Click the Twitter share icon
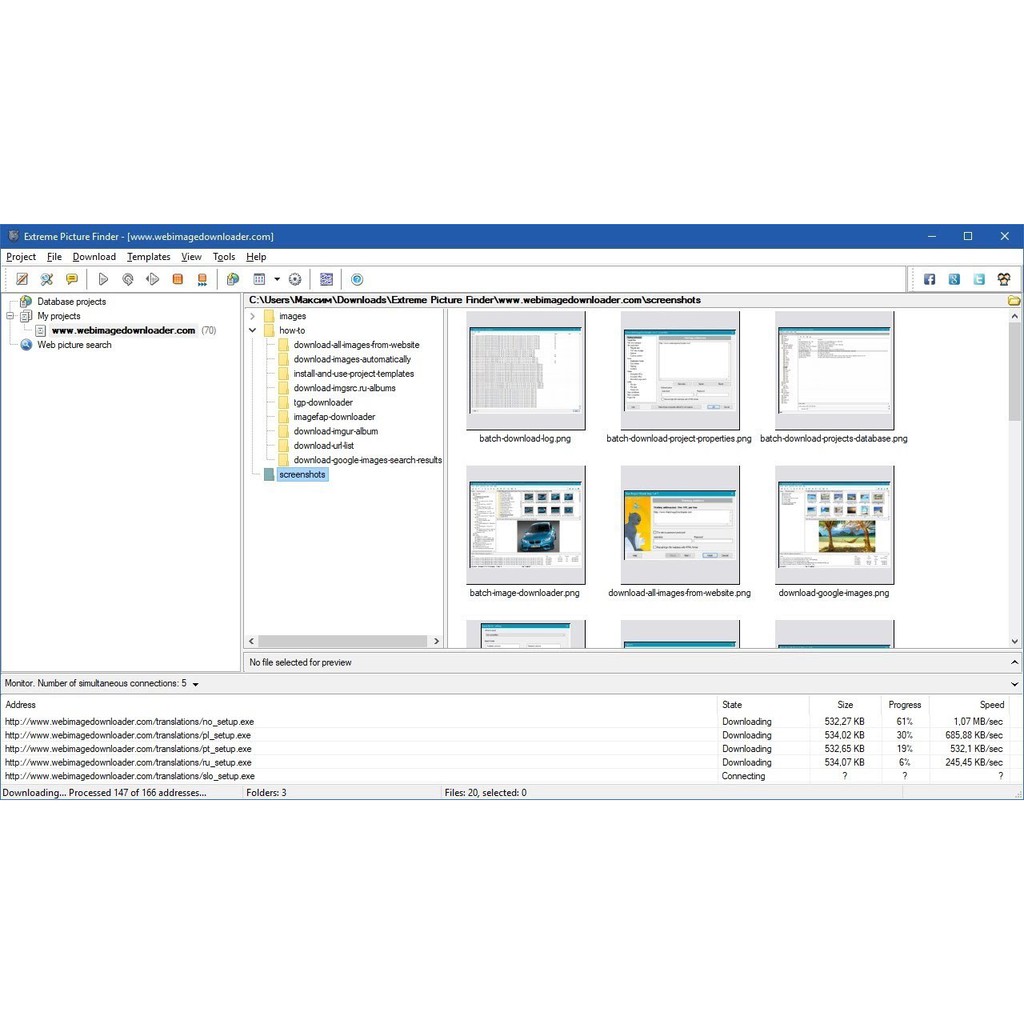1024x1024 pixels. [x=979, y=280]
